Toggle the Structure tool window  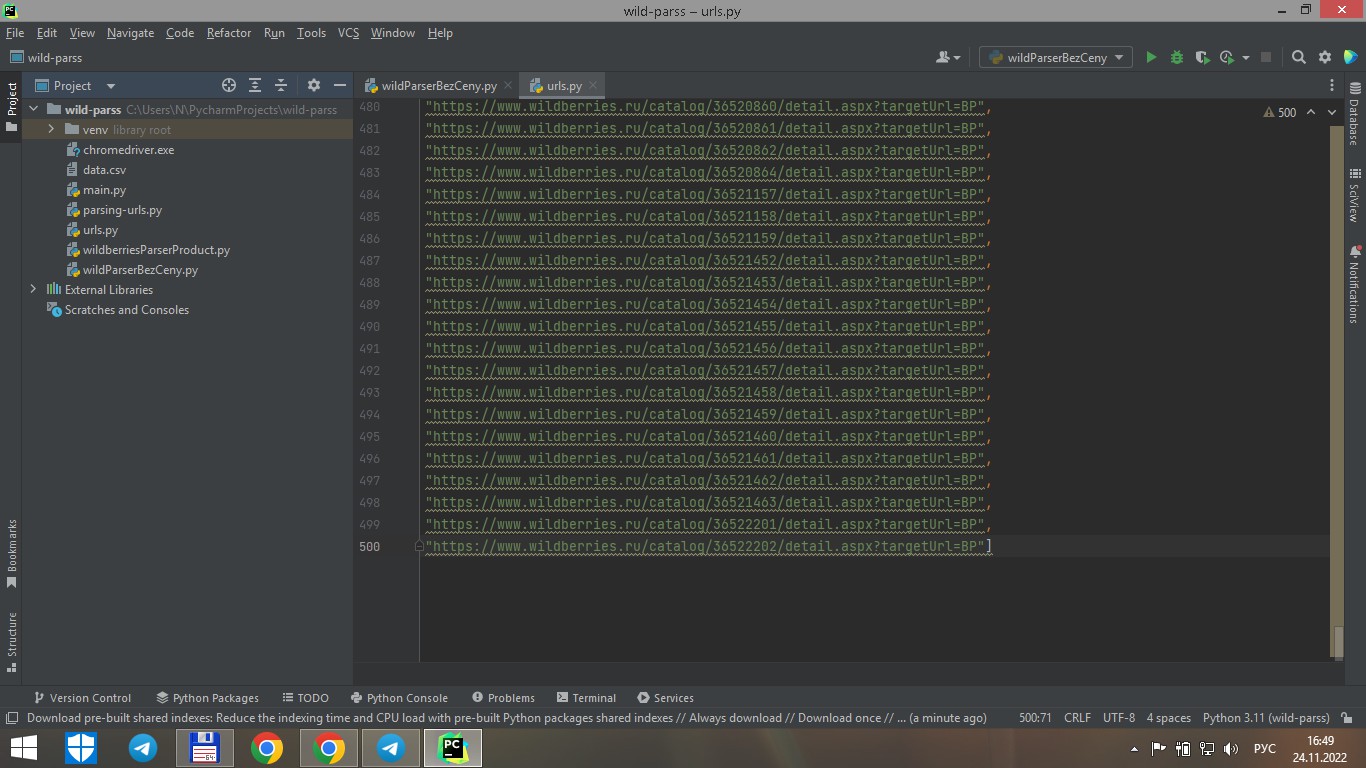[x=11, y=641]
